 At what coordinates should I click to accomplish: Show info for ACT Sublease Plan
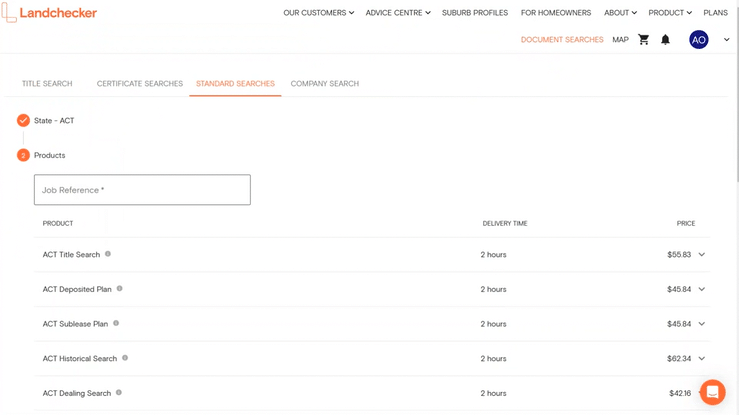(116, 323)
